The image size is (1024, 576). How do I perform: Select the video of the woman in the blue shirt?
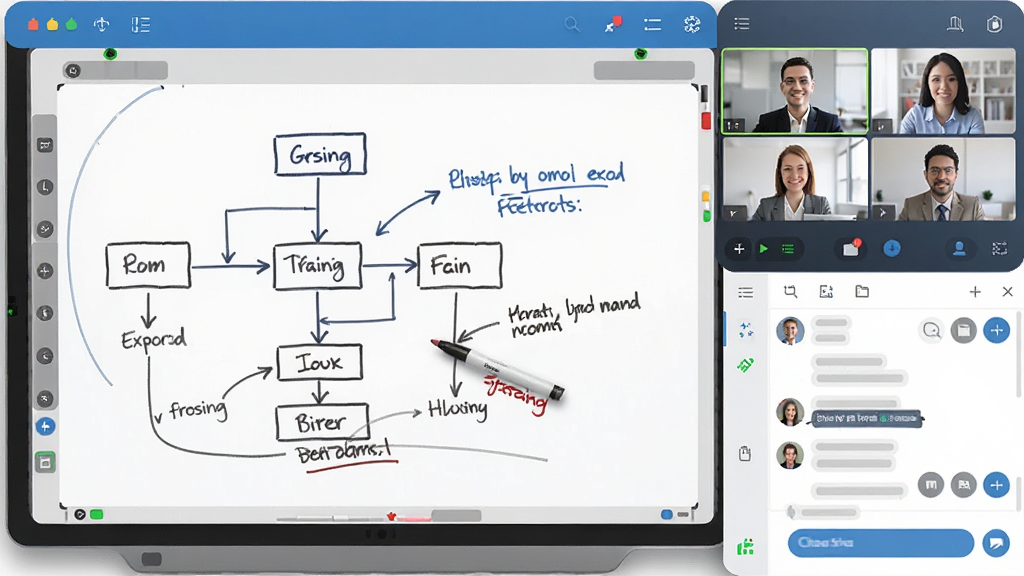pyautogui.click(x=944, y=91)
